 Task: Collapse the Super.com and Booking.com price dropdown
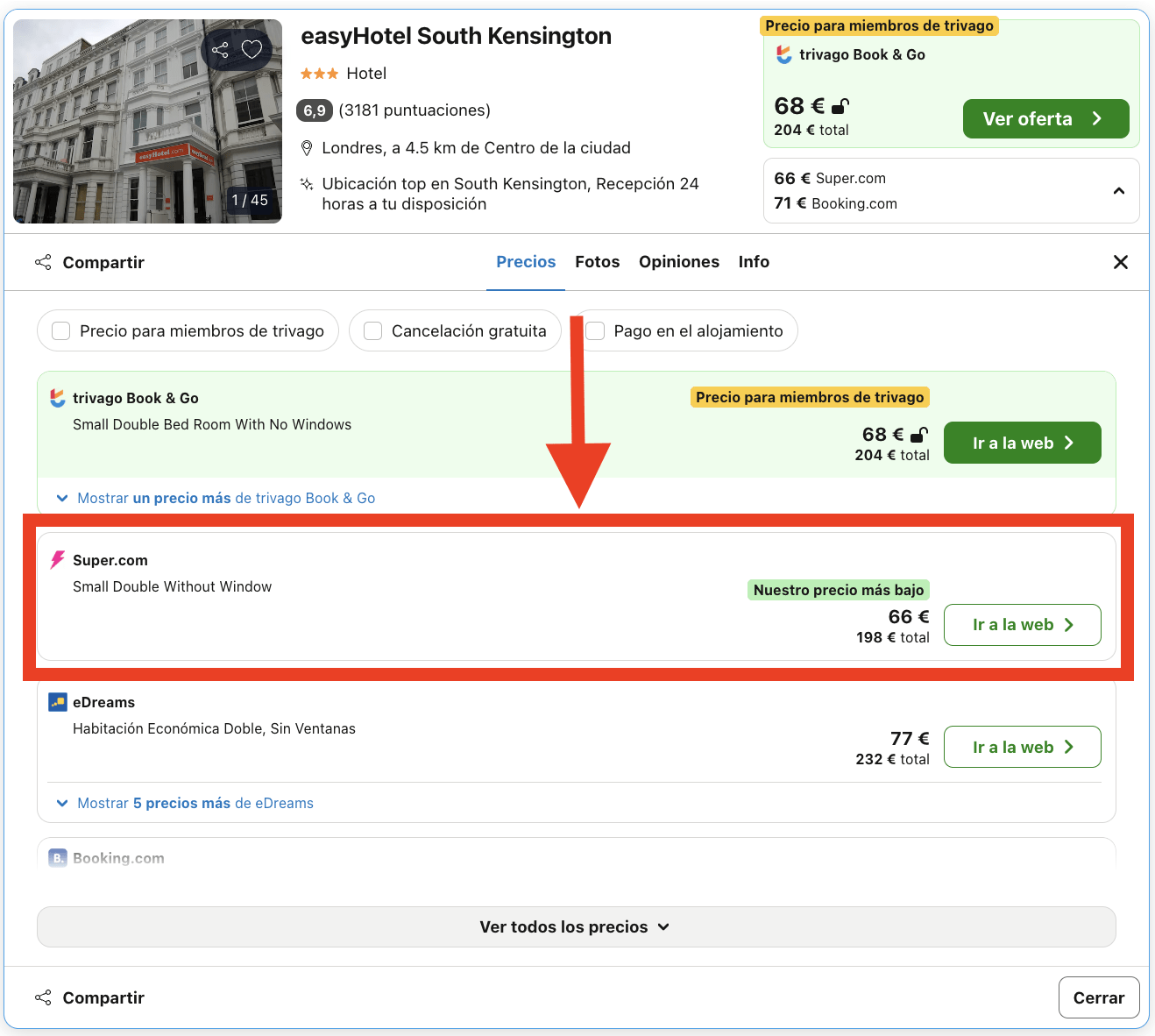click(x=1119, y=191)
